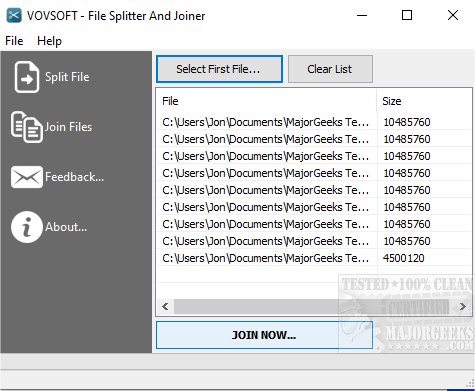
Task: Click the File column header
Action: tap(267, 101)
